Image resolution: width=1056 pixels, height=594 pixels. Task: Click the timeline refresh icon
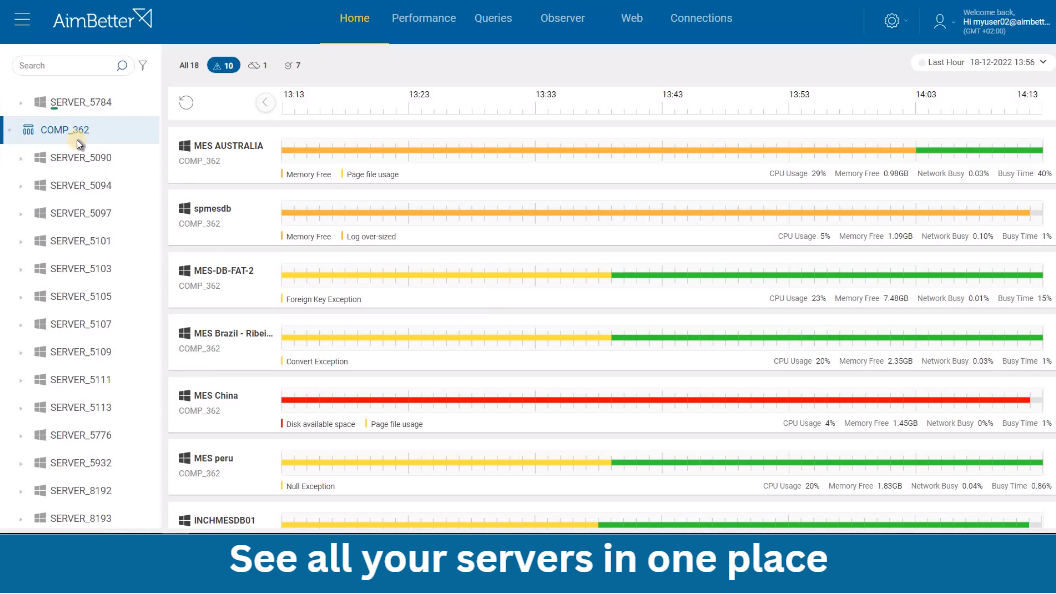click(186, 102)
